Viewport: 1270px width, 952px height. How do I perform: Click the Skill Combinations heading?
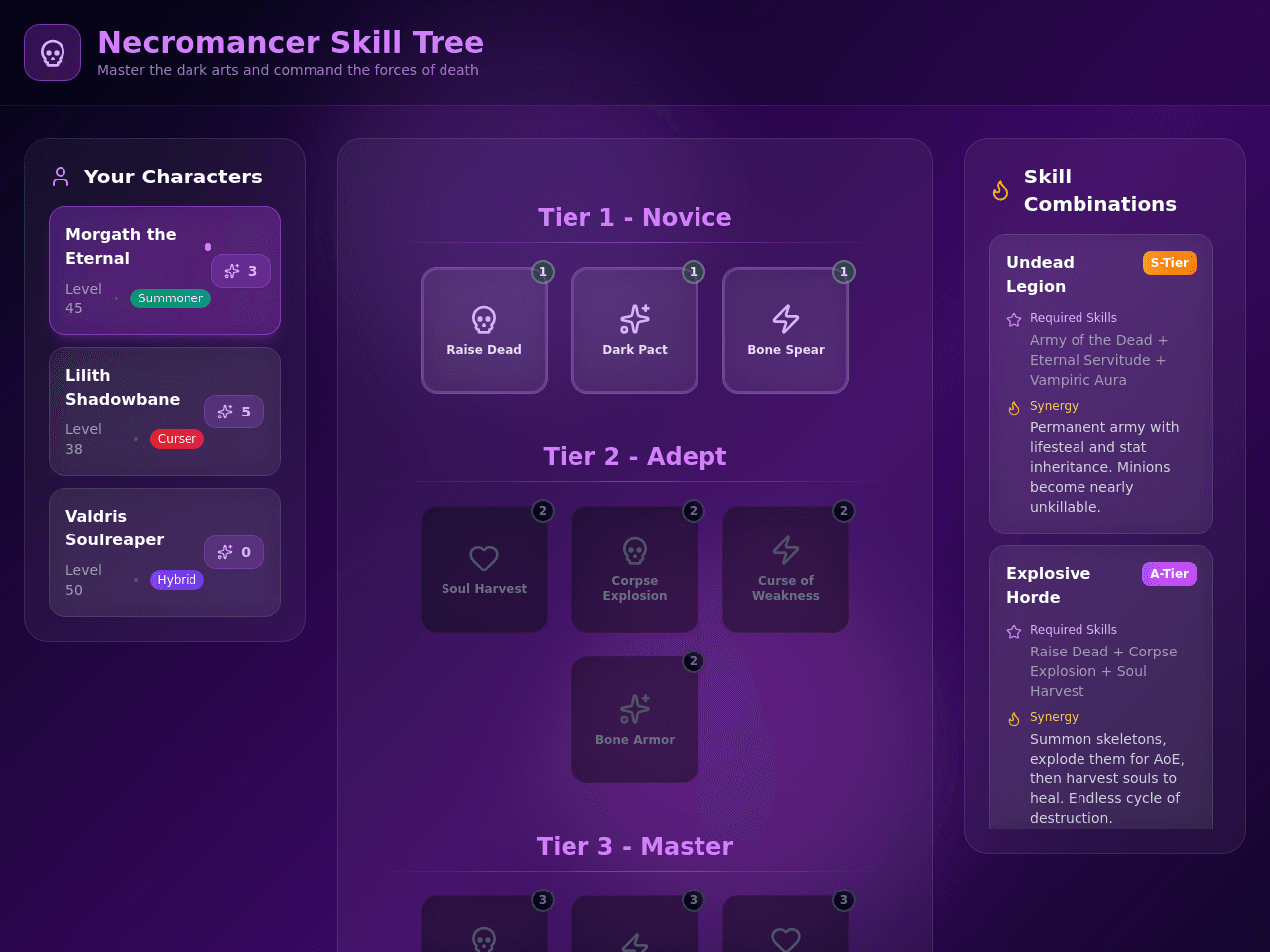click(x=1099, y=190)
